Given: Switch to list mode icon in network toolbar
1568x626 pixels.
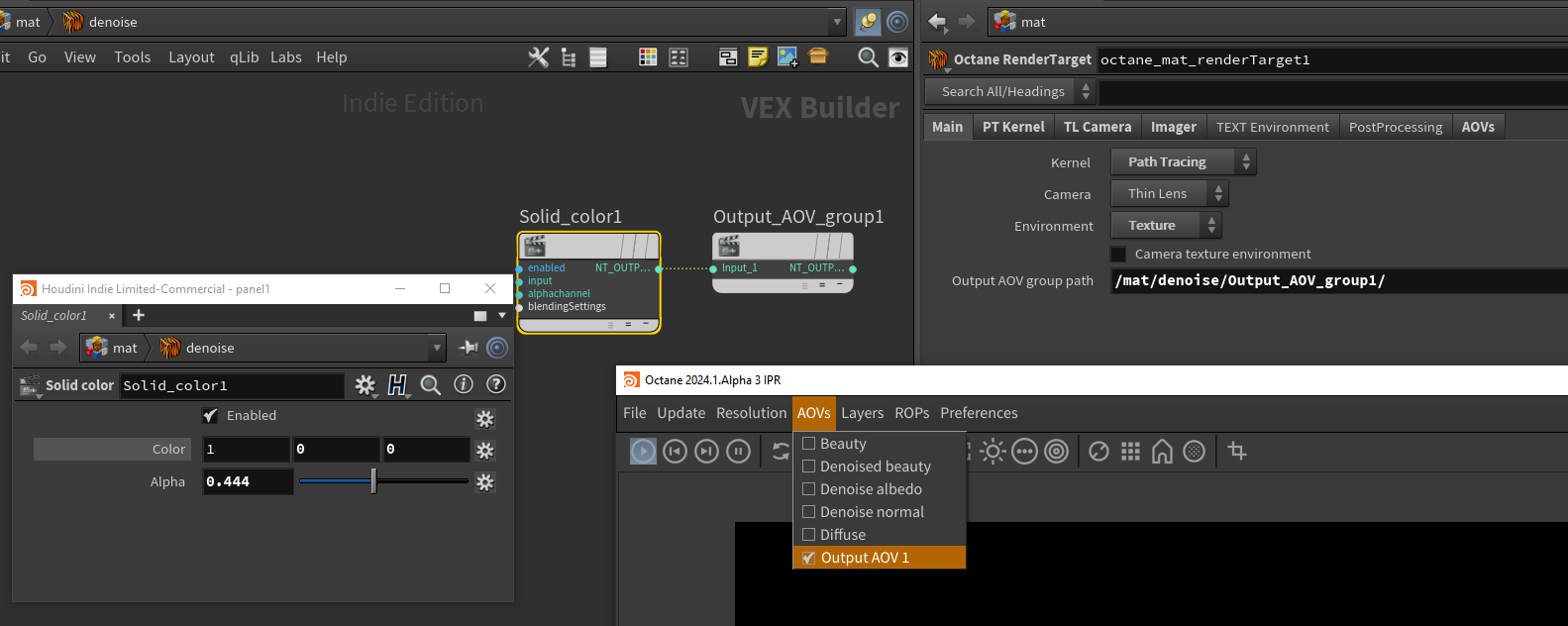Looking at the screenshot, I should 598,57.
